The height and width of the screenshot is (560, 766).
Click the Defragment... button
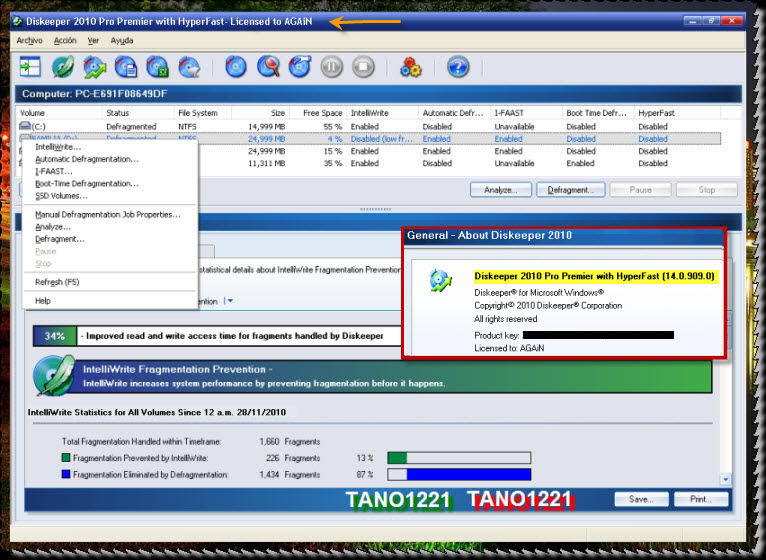[x=571, y=190]
